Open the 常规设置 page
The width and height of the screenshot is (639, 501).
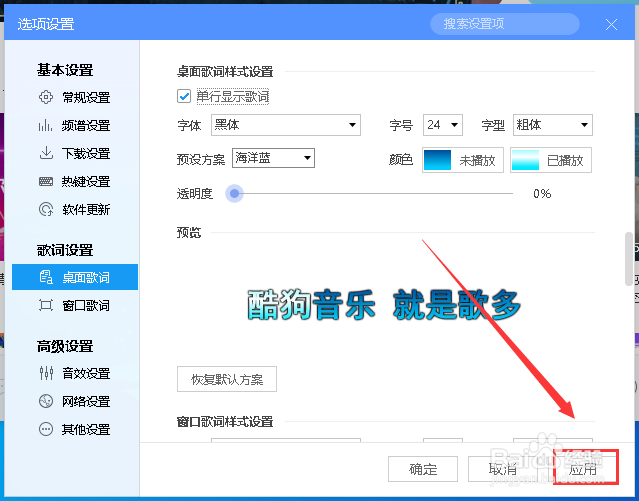tap(86, 97)
